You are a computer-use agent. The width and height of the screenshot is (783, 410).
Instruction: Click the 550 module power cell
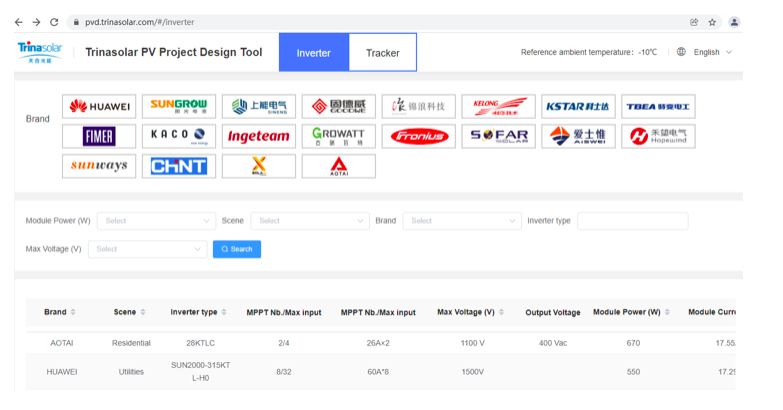point(633,372)
